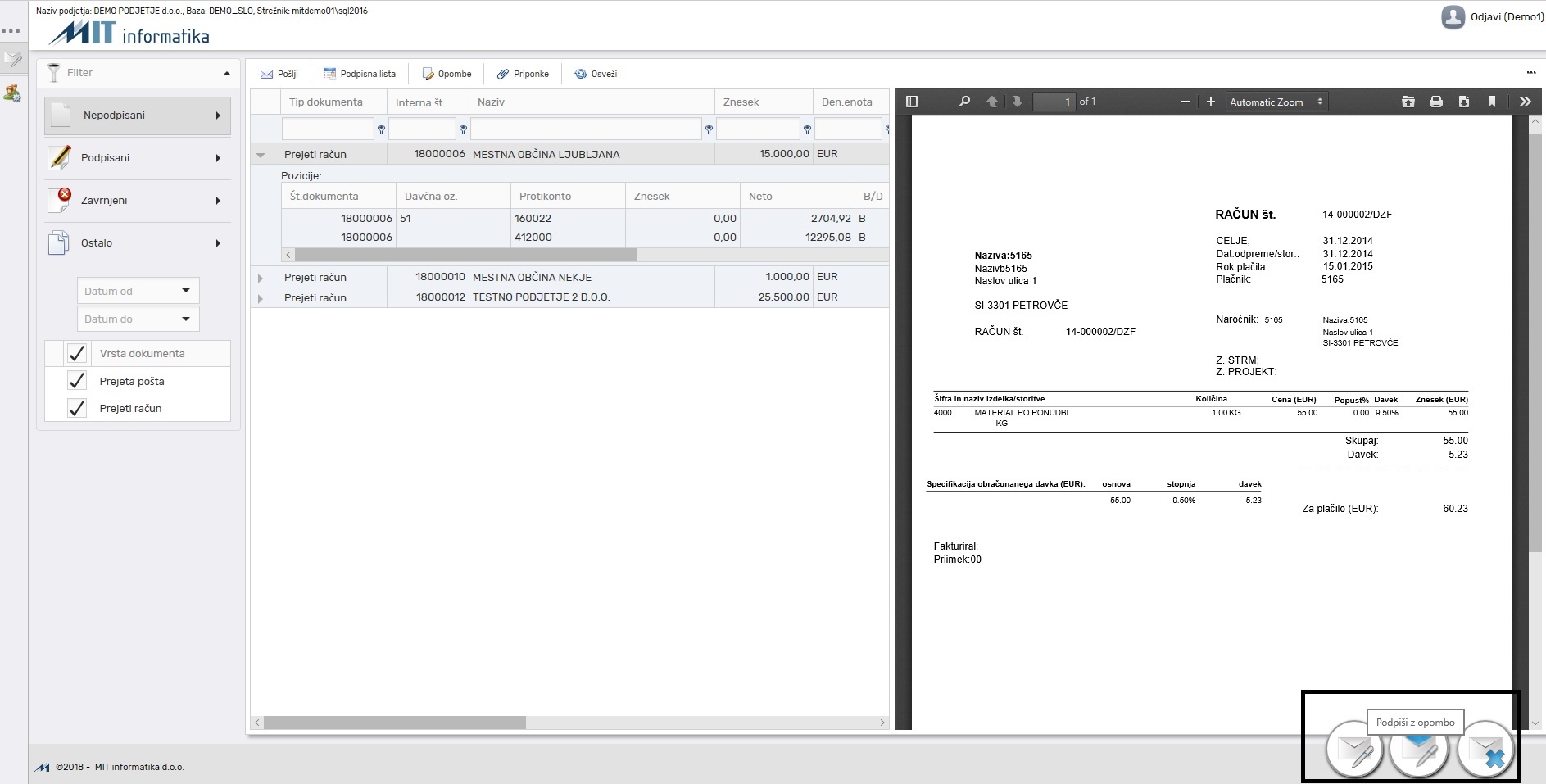The width and height of the screenshot is (1546, 784).
Task: Toggle the Prejeti račun checkbox
Action: pyautogui.click(x=77, y=408)
